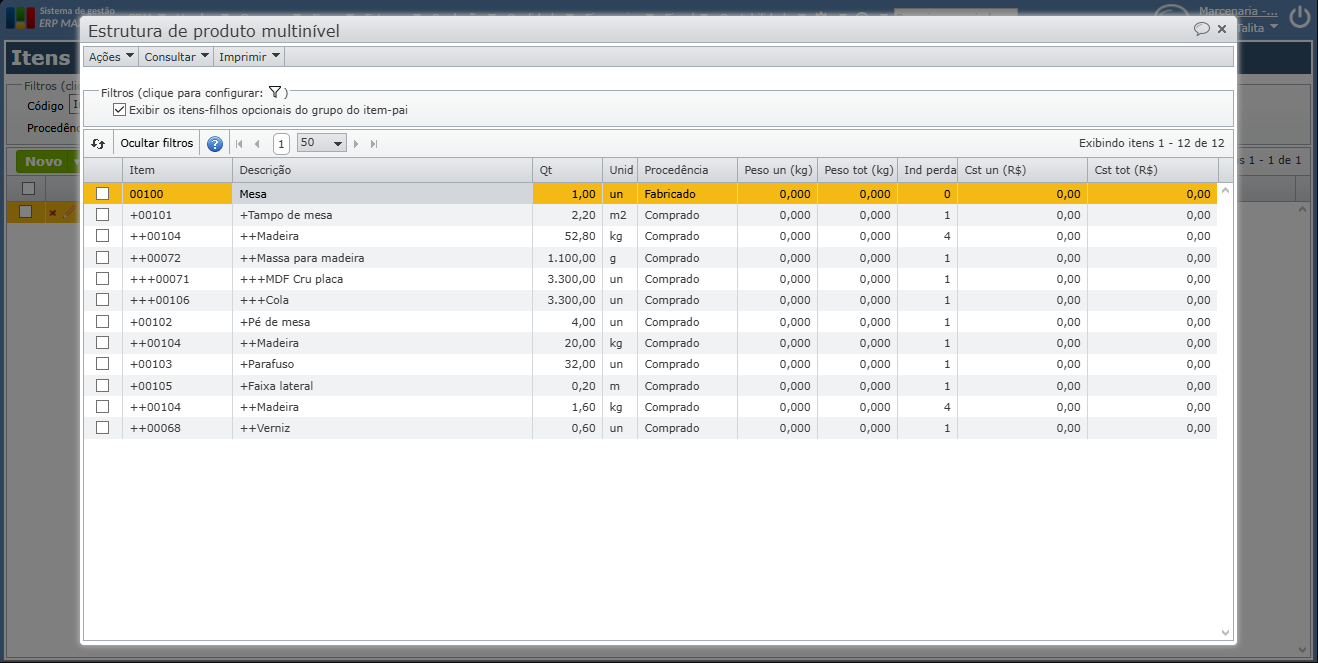Click the comment bubble icon in dialog title

(1202, 29)
